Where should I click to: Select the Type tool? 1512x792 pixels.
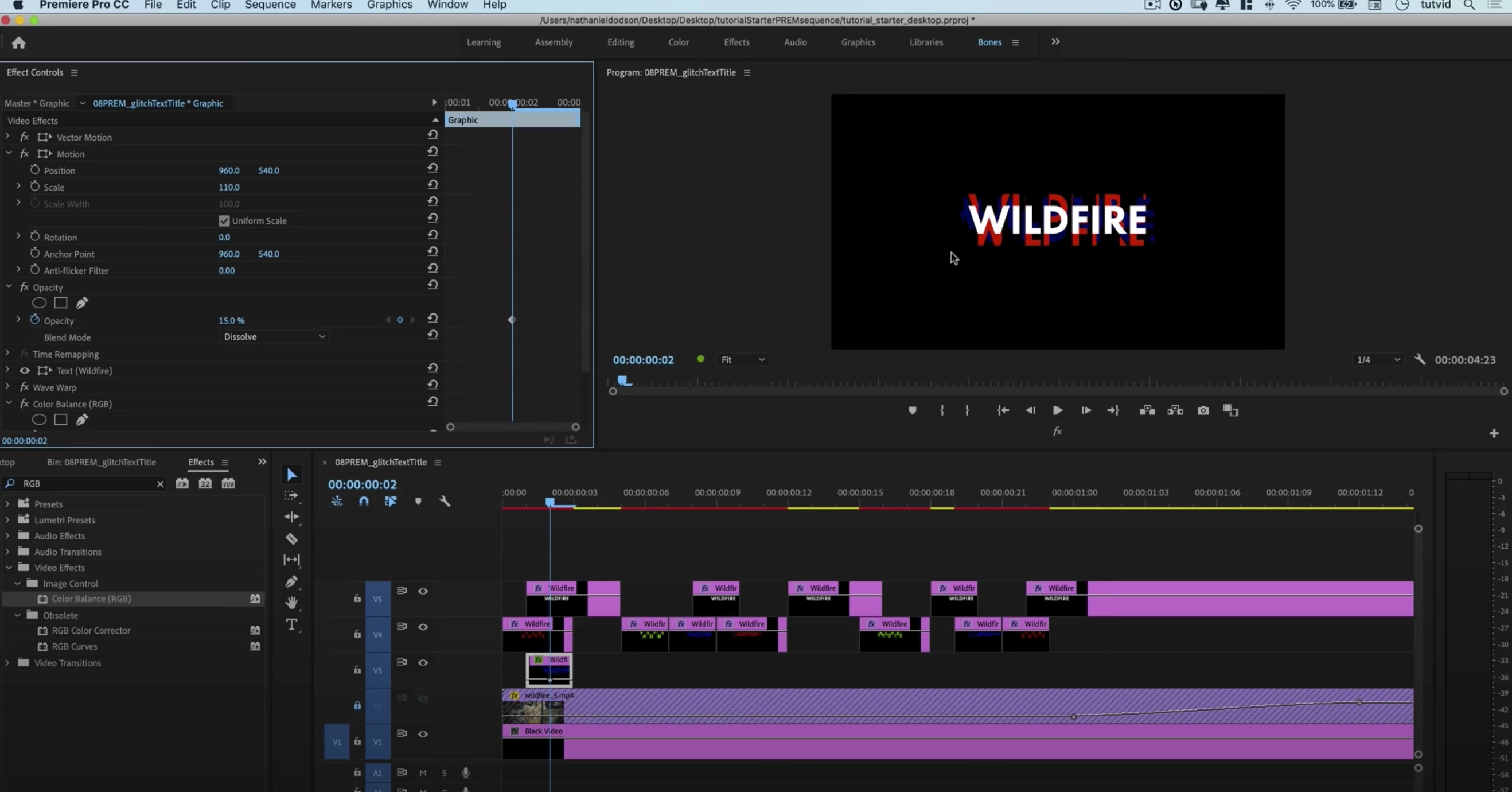point(292,624)
